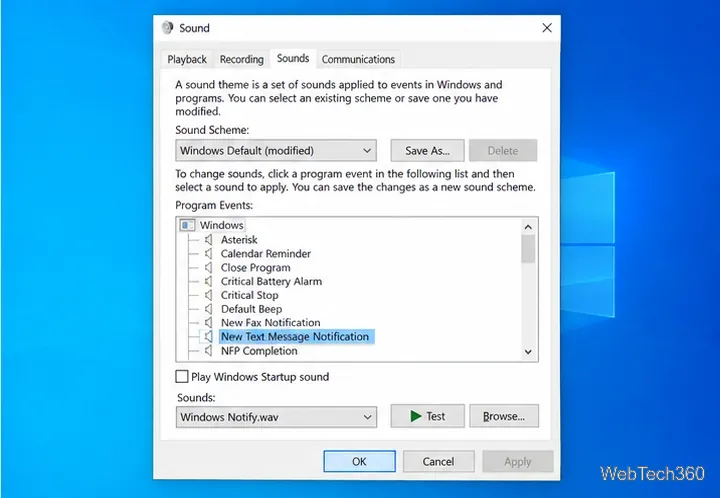Screen dimensions: 720x498
Task: Confirm changes with the OK button
Action: (359, 461)
